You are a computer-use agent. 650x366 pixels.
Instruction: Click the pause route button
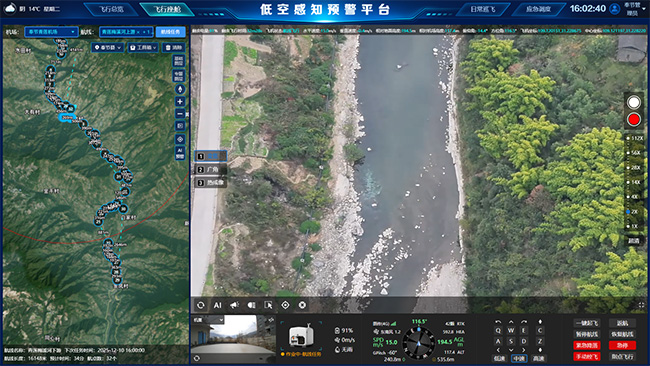pyautogui.click(x=587, y=334)
